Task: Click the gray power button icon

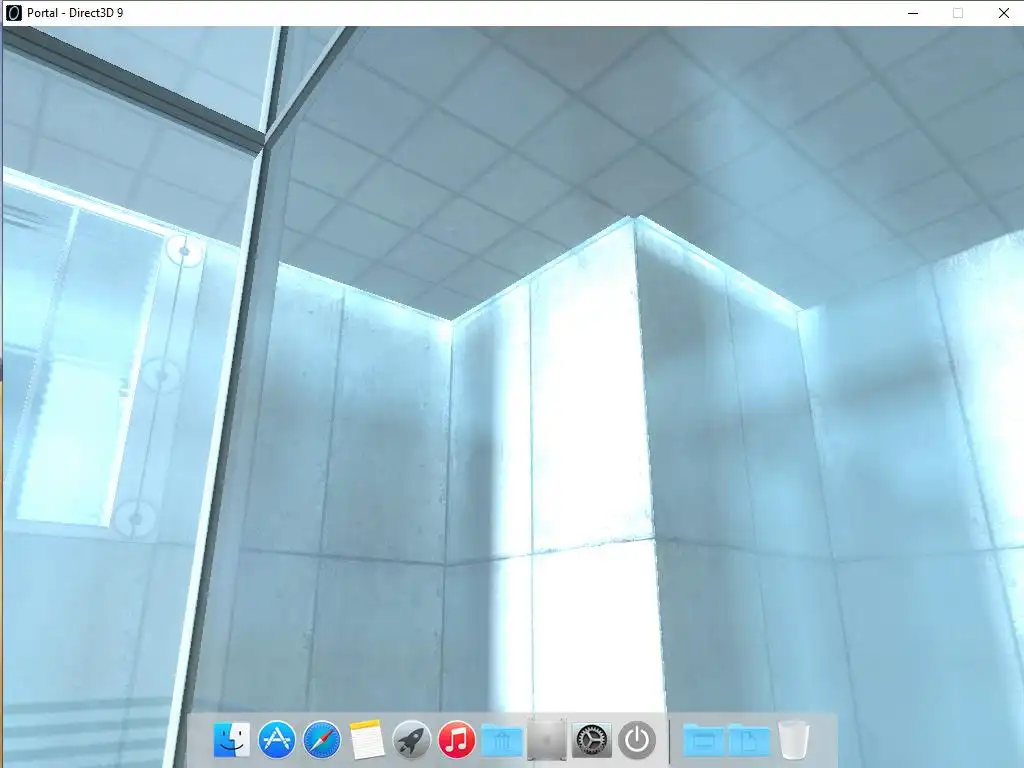Action: pos(637,740)
